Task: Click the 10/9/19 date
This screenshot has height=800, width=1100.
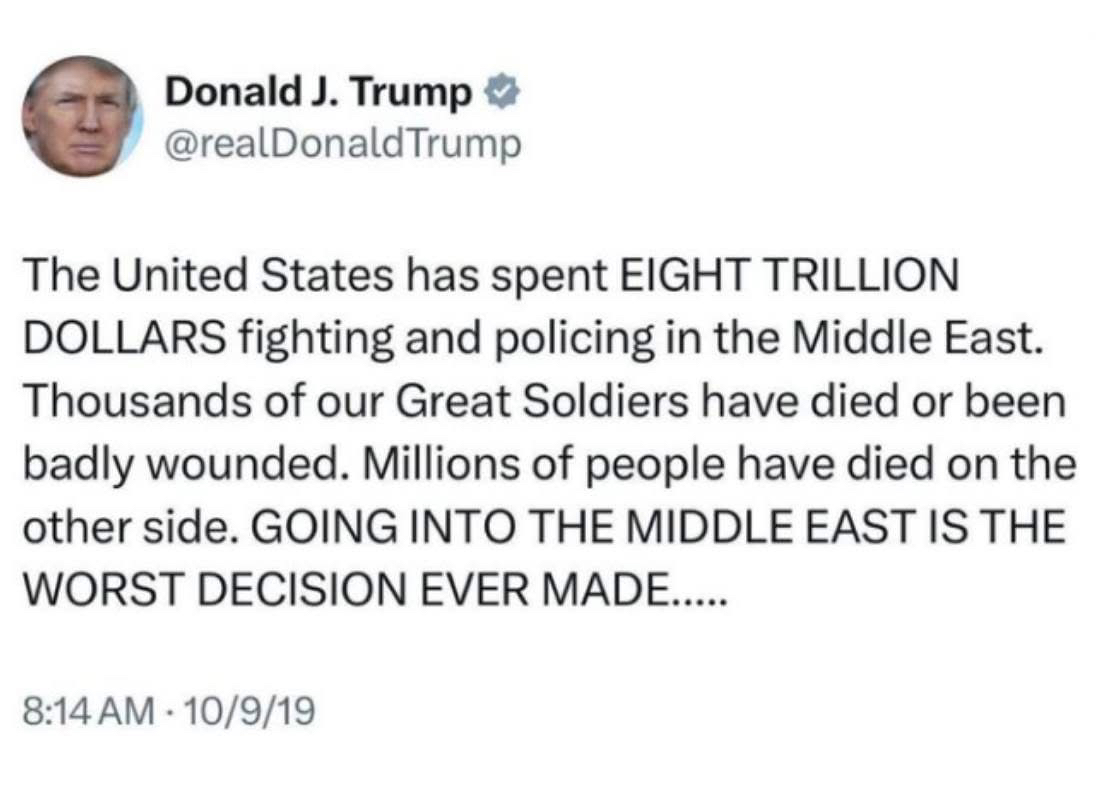Action: (244, 711)
